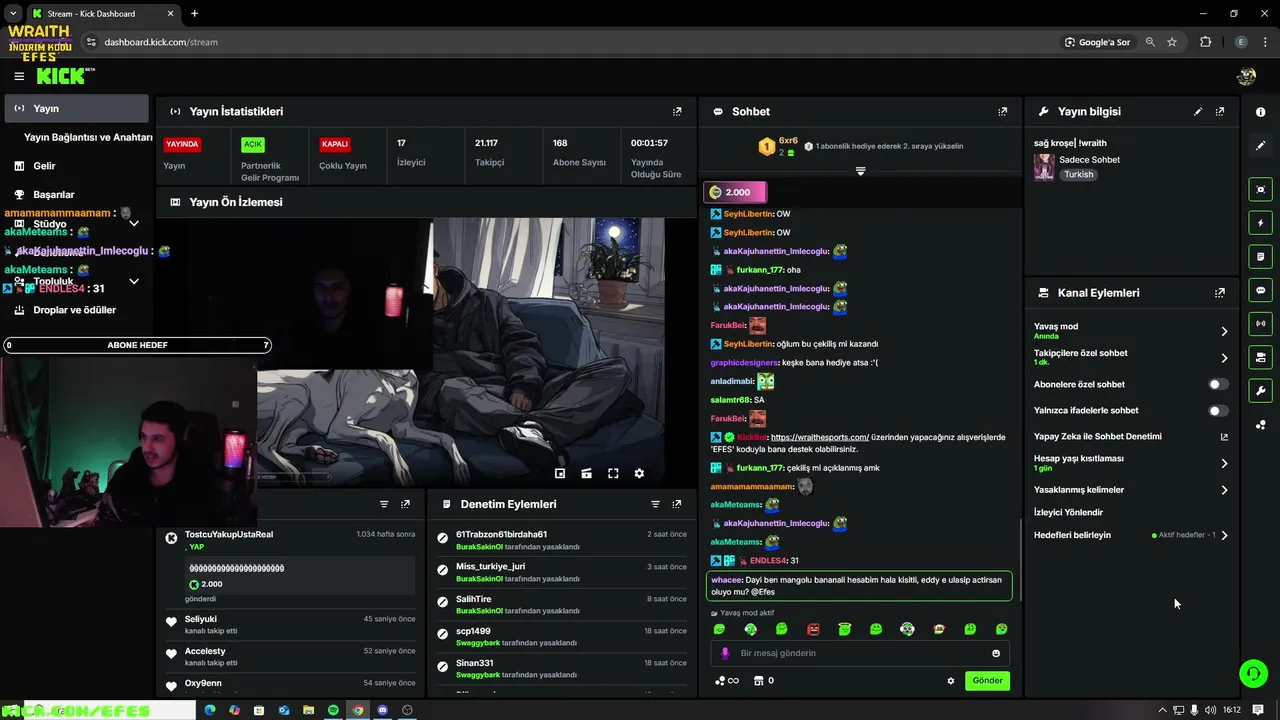Pop out the Yayın İstatistikleri panel
Viewport: 1280px width, 720px height.
click(x=677, y=112)
